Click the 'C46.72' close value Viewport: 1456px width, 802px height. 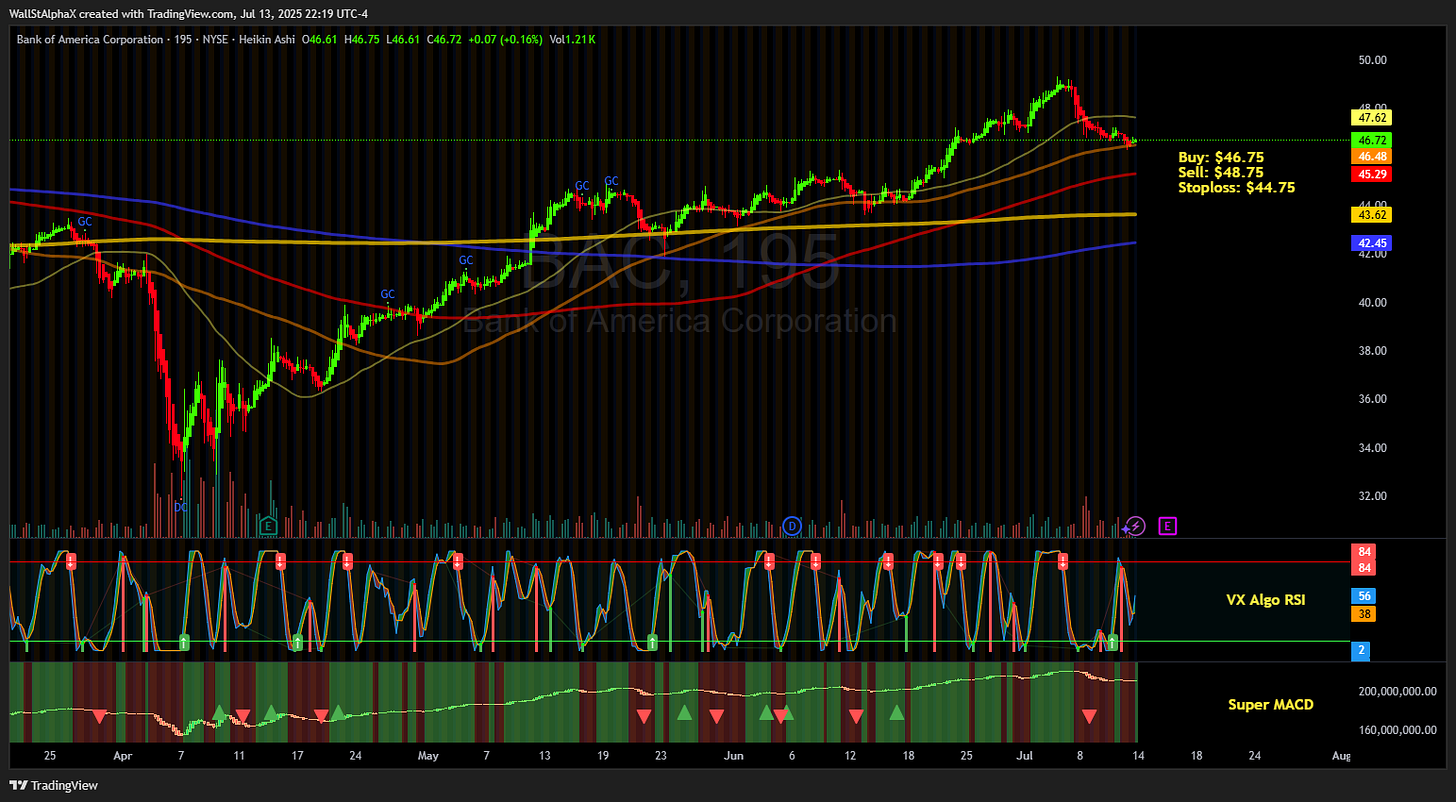pyautogui.click(x=443, y=39)
